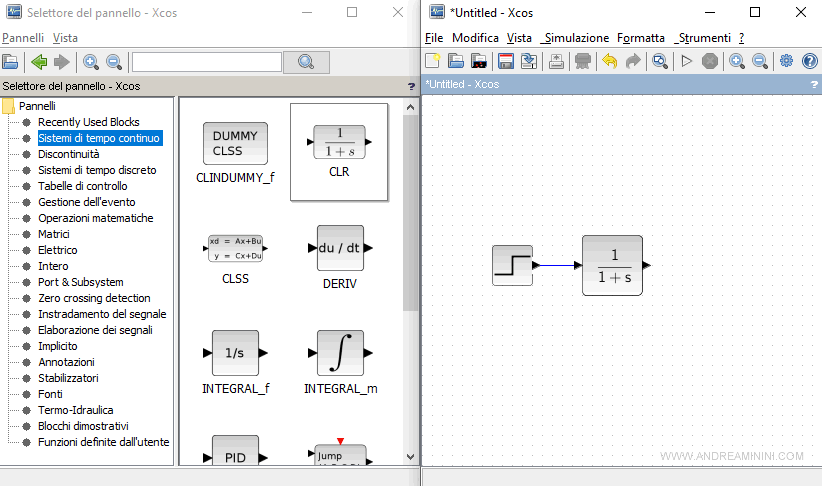Select Recently Used Blocks category
This screenshot has width=822, height=486.
[x=89, y=122]
